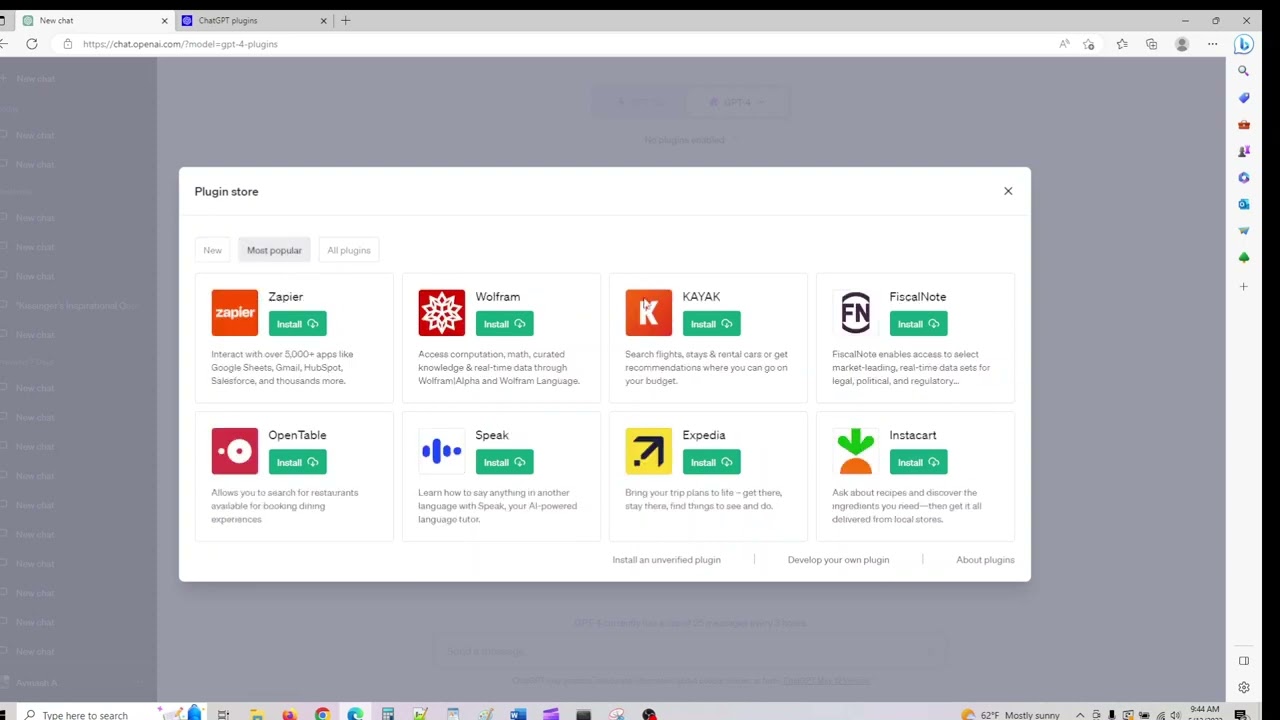1280x720 pixels.
Task: Open the Favorites list
Action: click(1122, 44)
